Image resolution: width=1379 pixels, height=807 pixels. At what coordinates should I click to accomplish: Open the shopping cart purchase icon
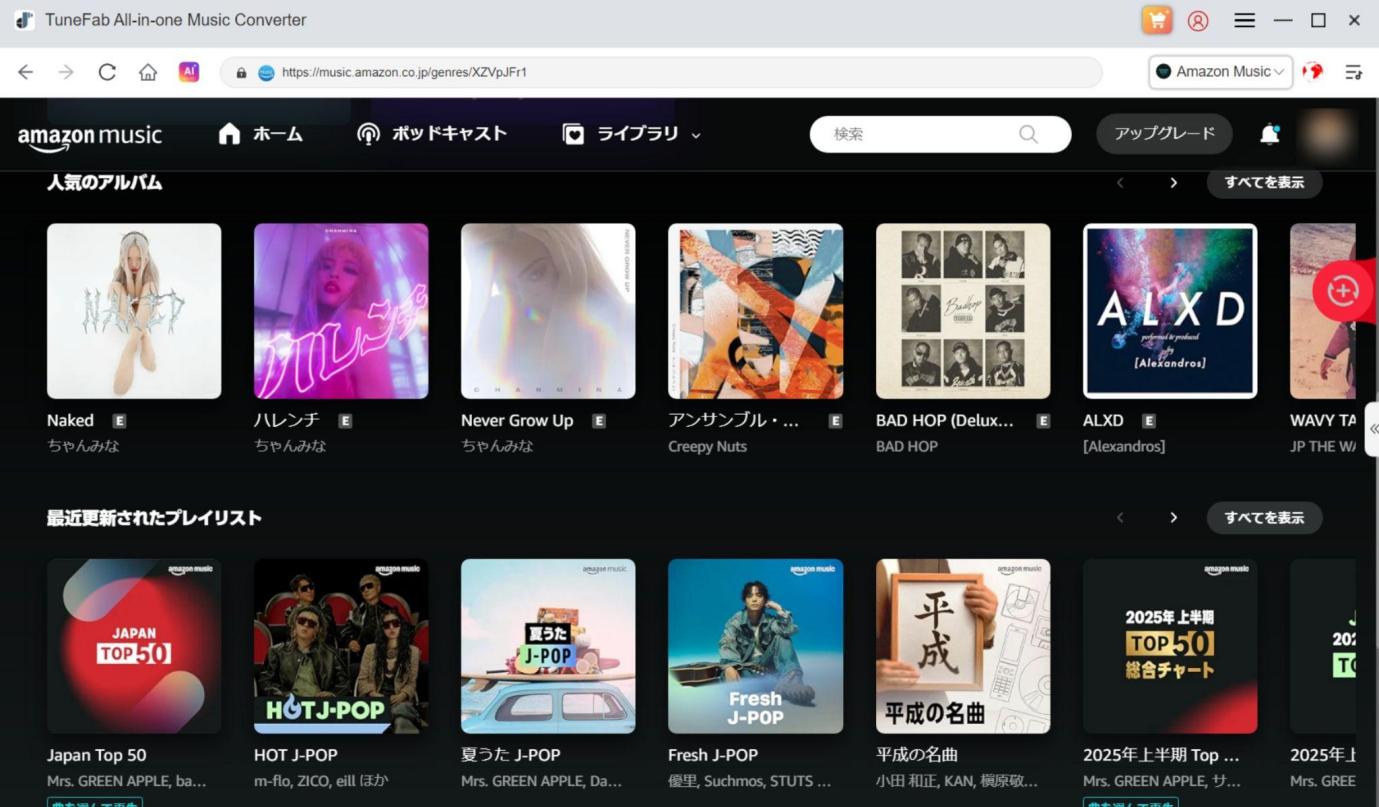(x=1157, y=20)
